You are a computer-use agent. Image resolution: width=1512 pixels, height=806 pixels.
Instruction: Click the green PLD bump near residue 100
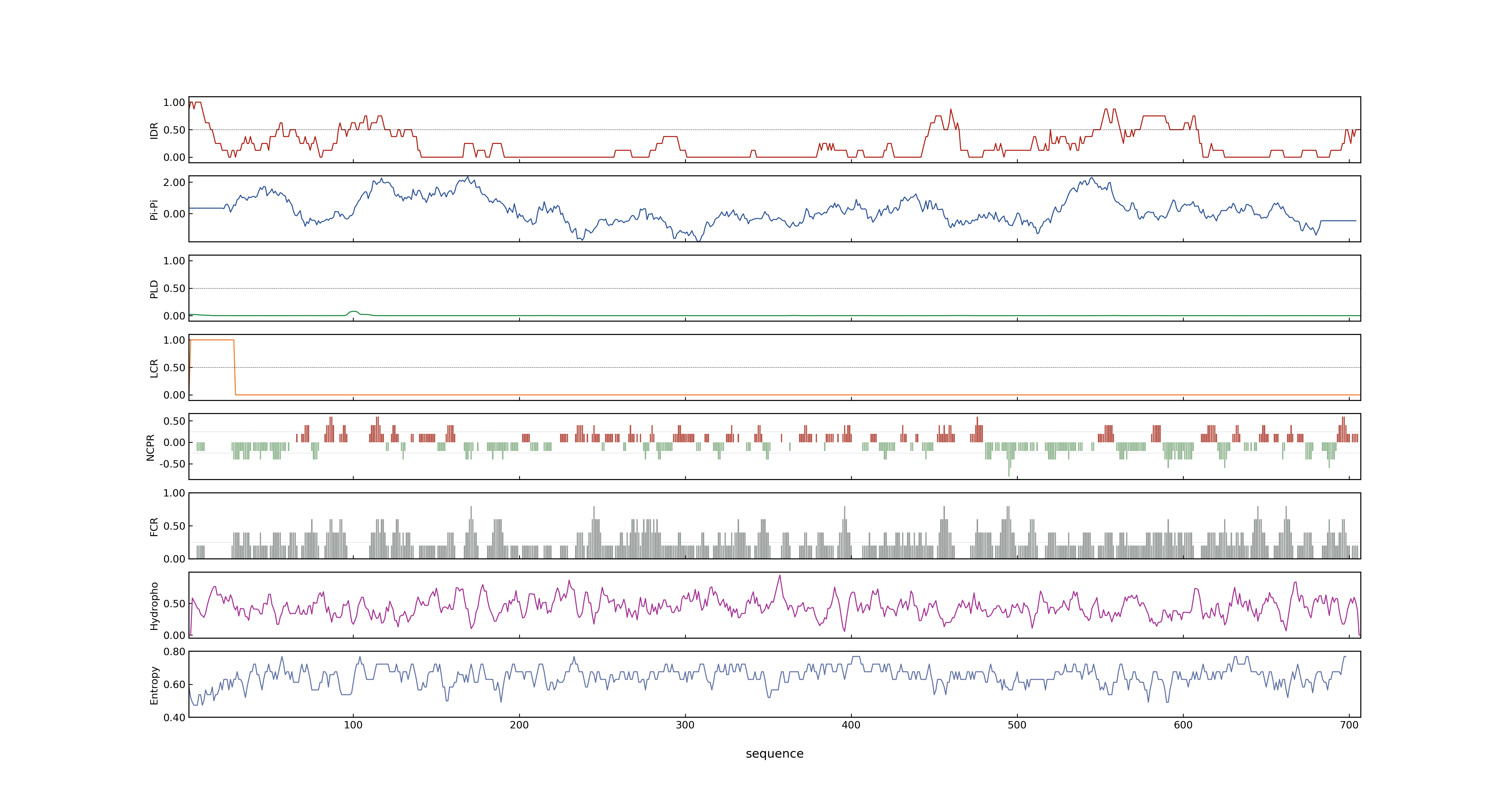[x=353, y=313]
